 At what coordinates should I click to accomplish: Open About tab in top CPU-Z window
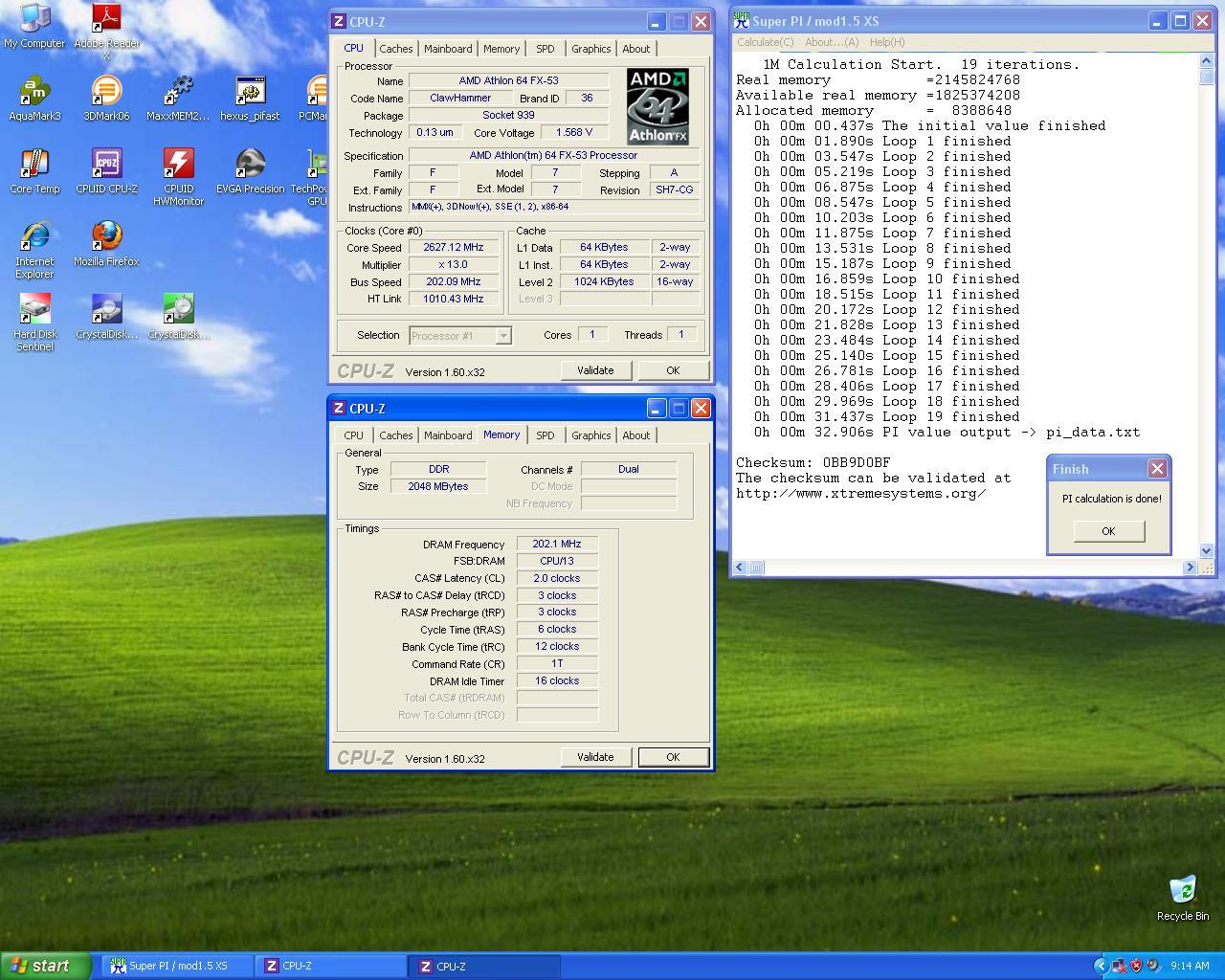click(635, 49)
